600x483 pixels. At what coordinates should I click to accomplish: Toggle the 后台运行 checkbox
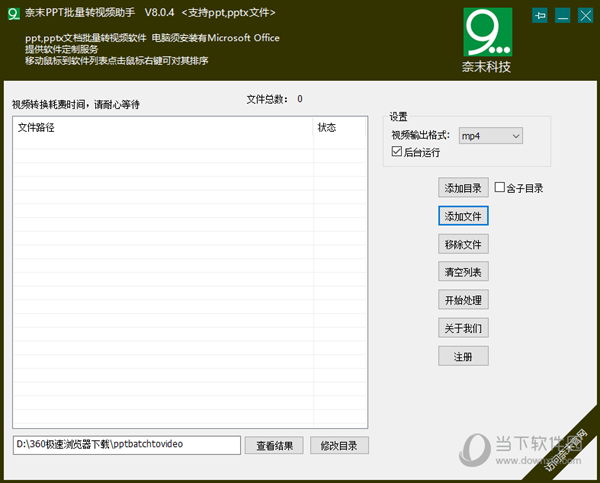pyautogui.click(x=397, y=151)
